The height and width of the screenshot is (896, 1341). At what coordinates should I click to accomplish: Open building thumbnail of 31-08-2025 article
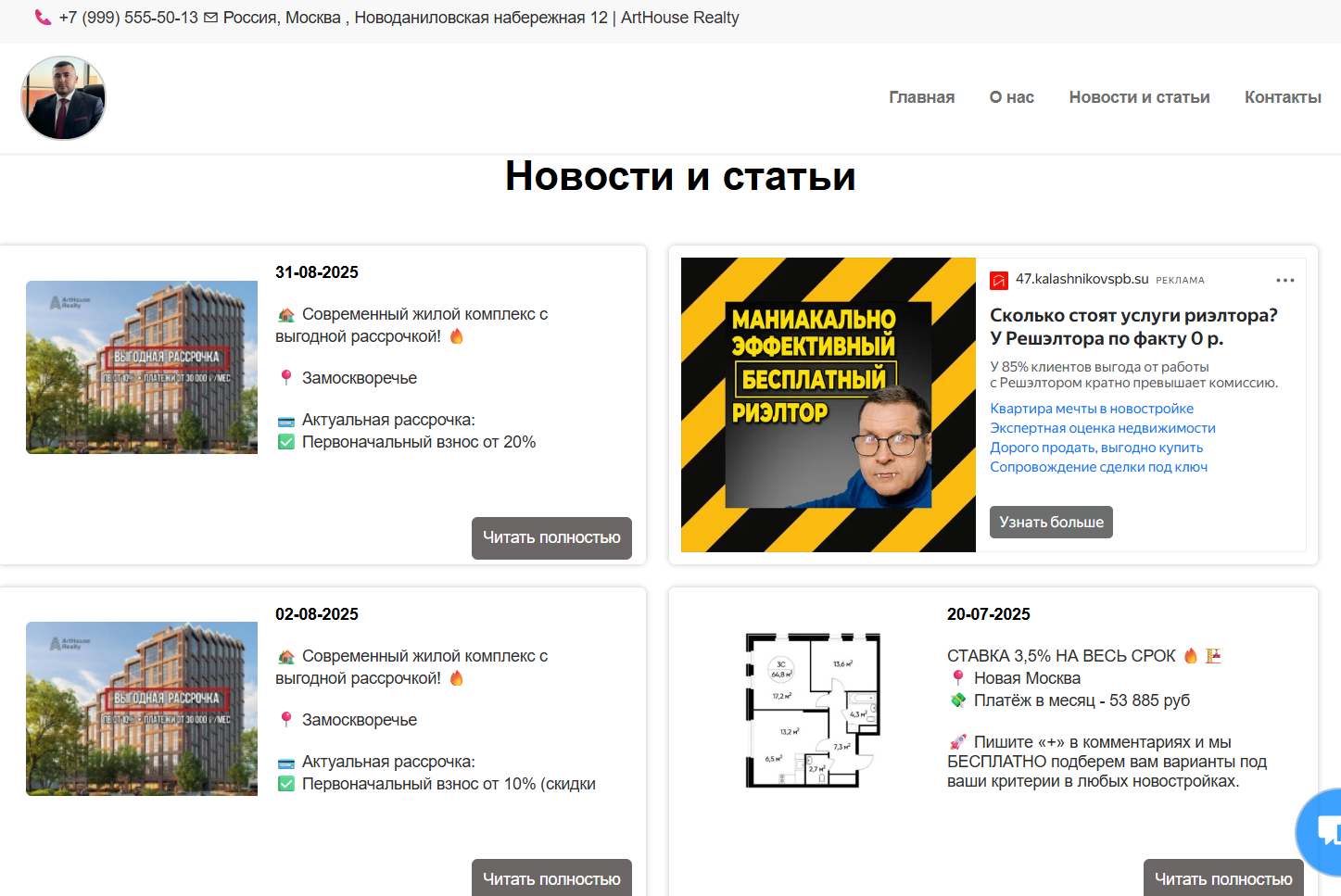[142, 367]
